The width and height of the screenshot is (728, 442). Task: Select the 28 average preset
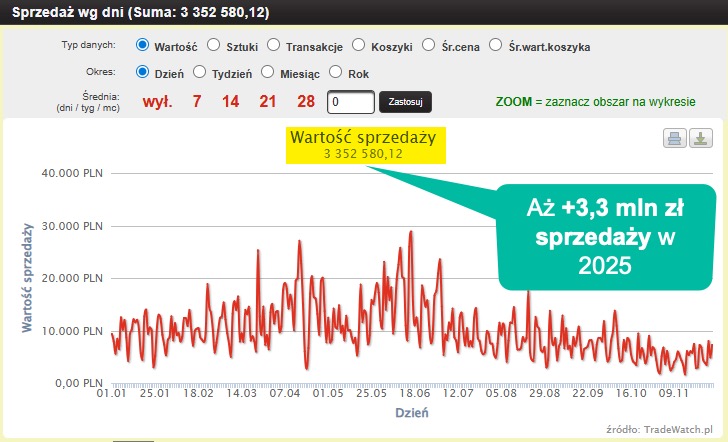point(305,102)
